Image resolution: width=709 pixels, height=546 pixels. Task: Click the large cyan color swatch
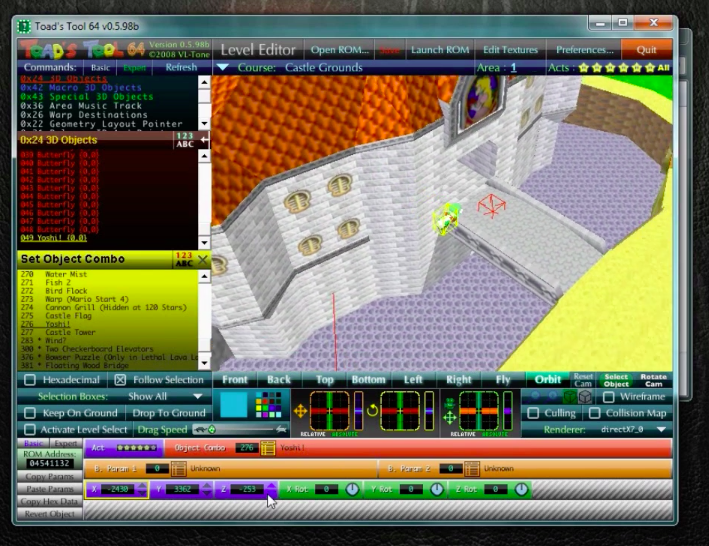(234, 404)
